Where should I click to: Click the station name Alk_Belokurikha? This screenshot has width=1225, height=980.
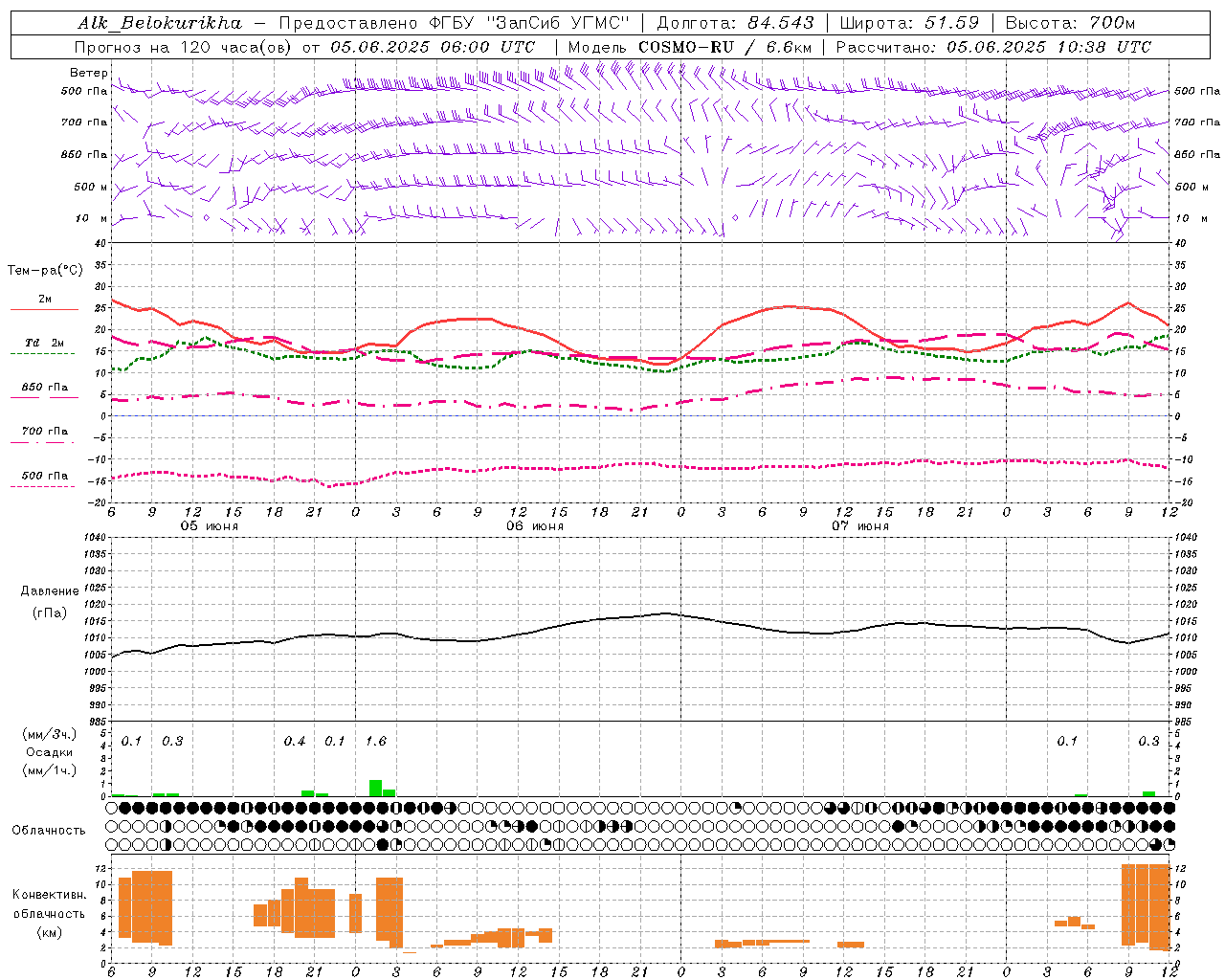pos(160,23)
